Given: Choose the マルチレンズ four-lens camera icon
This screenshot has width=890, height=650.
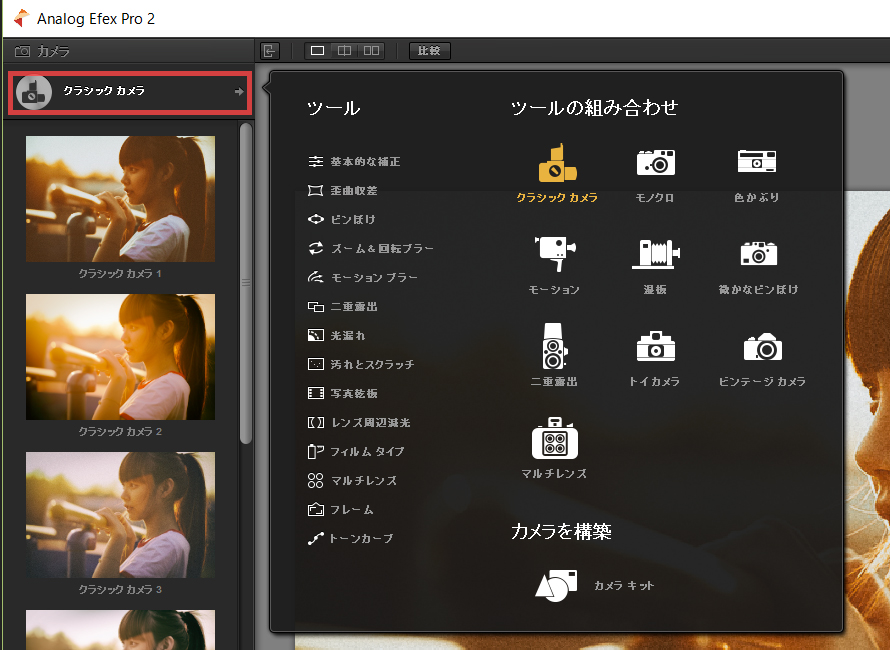Looking at the screenshot, I should pos(555,438).
